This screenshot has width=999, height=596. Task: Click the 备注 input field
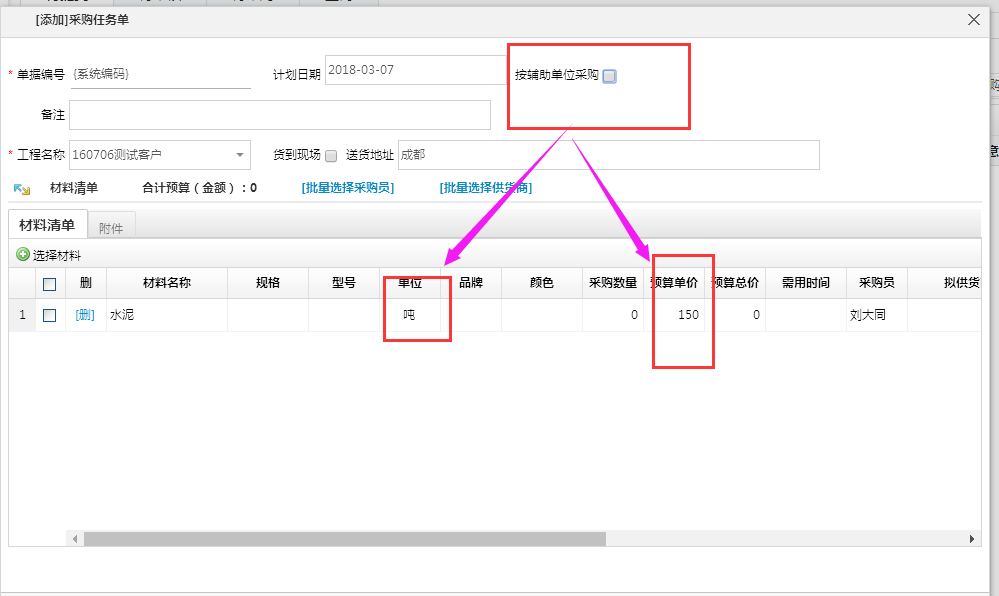(x=280, y=115)
